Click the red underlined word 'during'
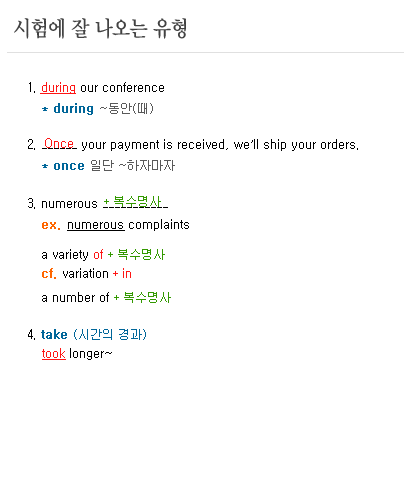 [58, 88]
